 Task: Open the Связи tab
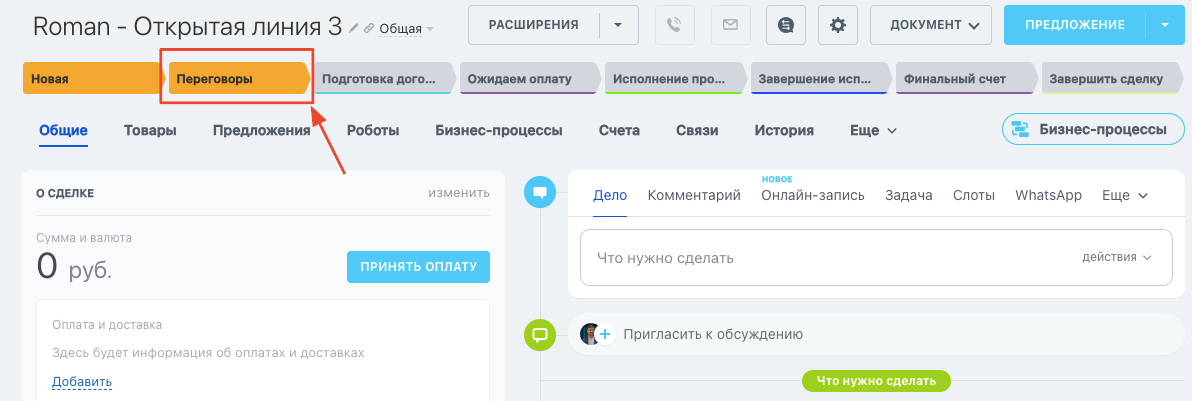697,130
